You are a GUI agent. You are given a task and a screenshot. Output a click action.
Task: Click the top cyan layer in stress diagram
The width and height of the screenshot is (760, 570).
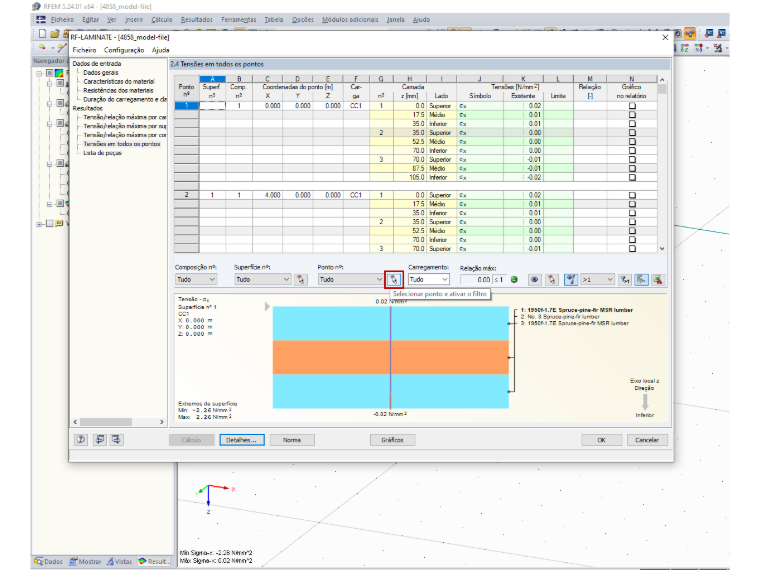pos(391,323)
